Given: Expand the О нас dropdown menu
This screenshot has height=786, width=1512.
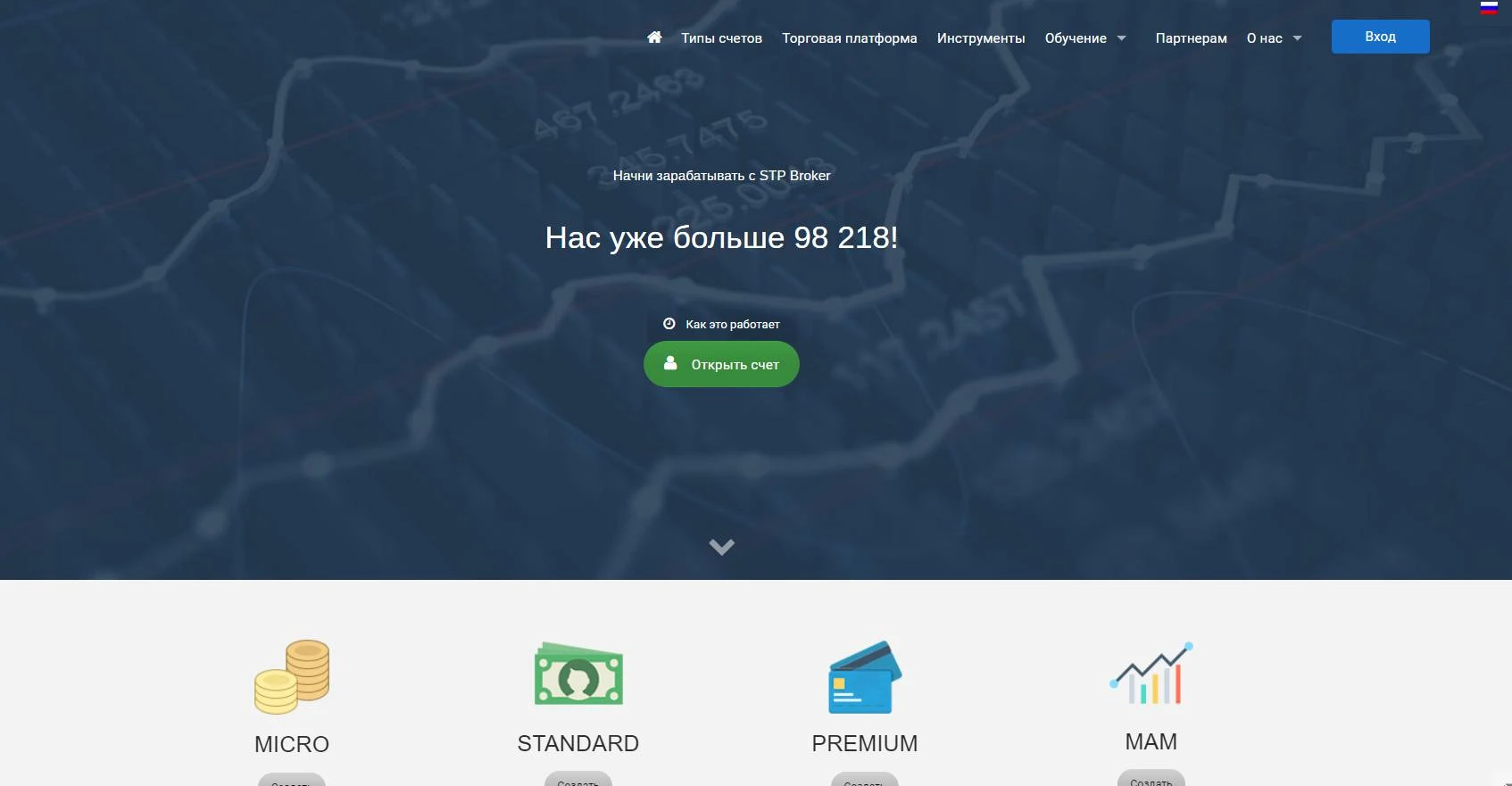Looking at the screenshot, I should tap(1274, 38).
